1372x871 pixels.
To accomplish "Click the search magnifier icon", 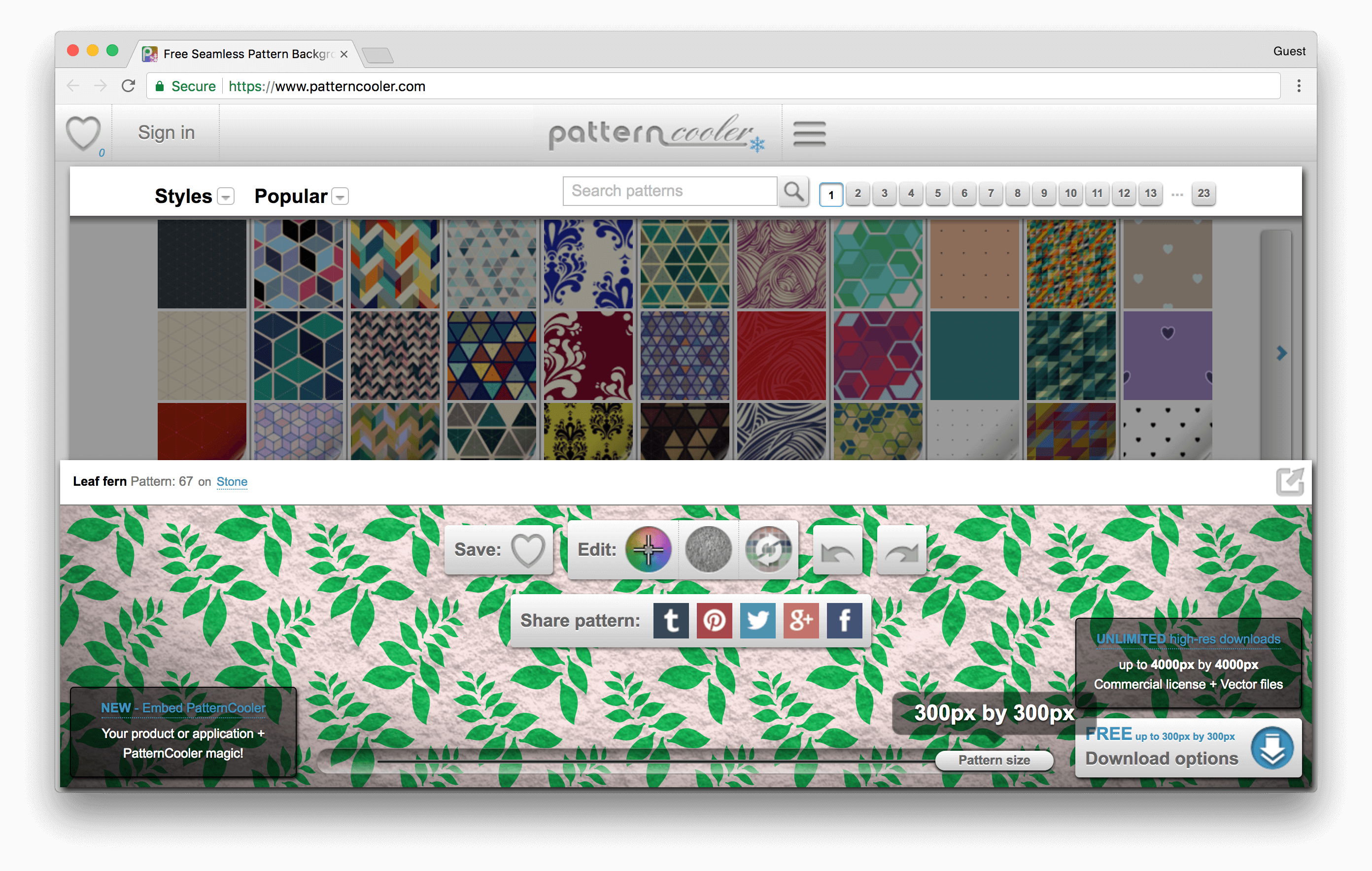I will point(795,192).
